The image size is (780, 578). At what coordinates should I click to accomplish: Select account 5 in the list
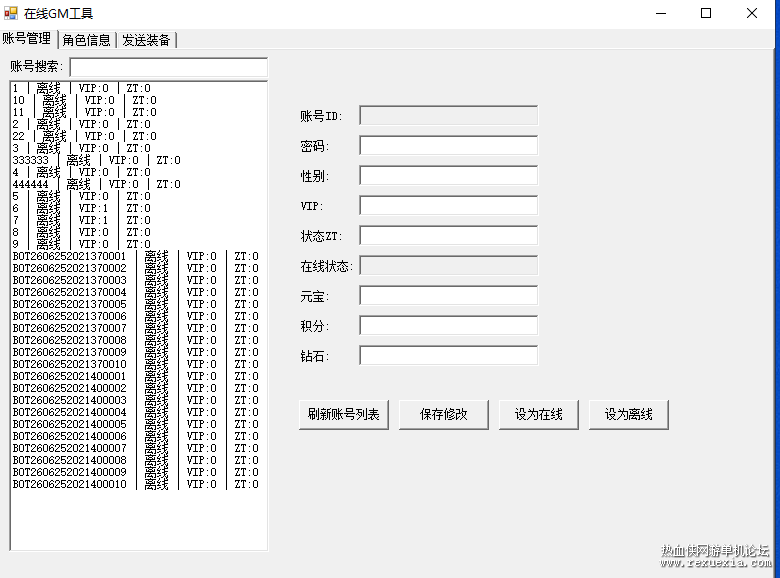138,196
